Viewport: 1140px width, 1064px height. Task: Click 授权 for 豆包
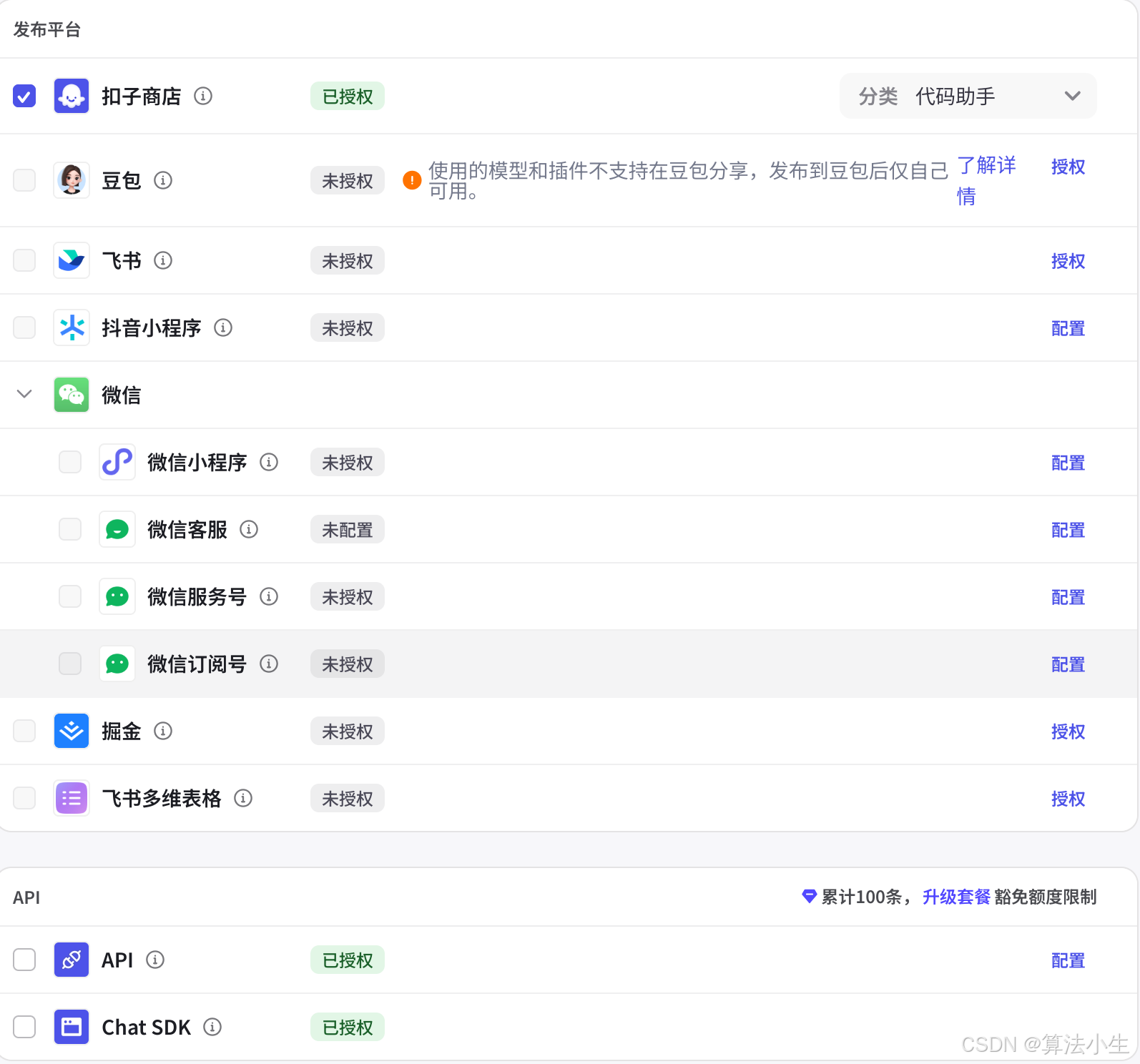tap(1068, 167)
